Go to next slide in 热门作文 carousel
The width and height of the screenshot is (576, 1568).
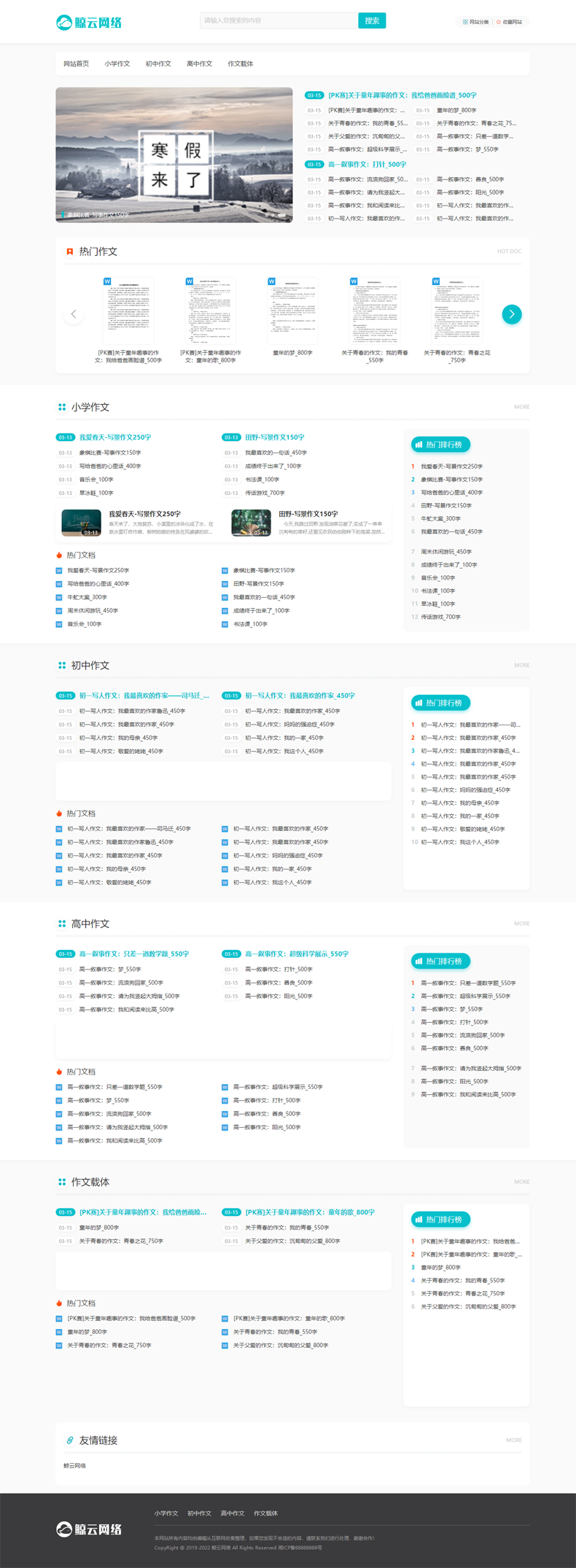pyautogui.click(x=512, y=314)
